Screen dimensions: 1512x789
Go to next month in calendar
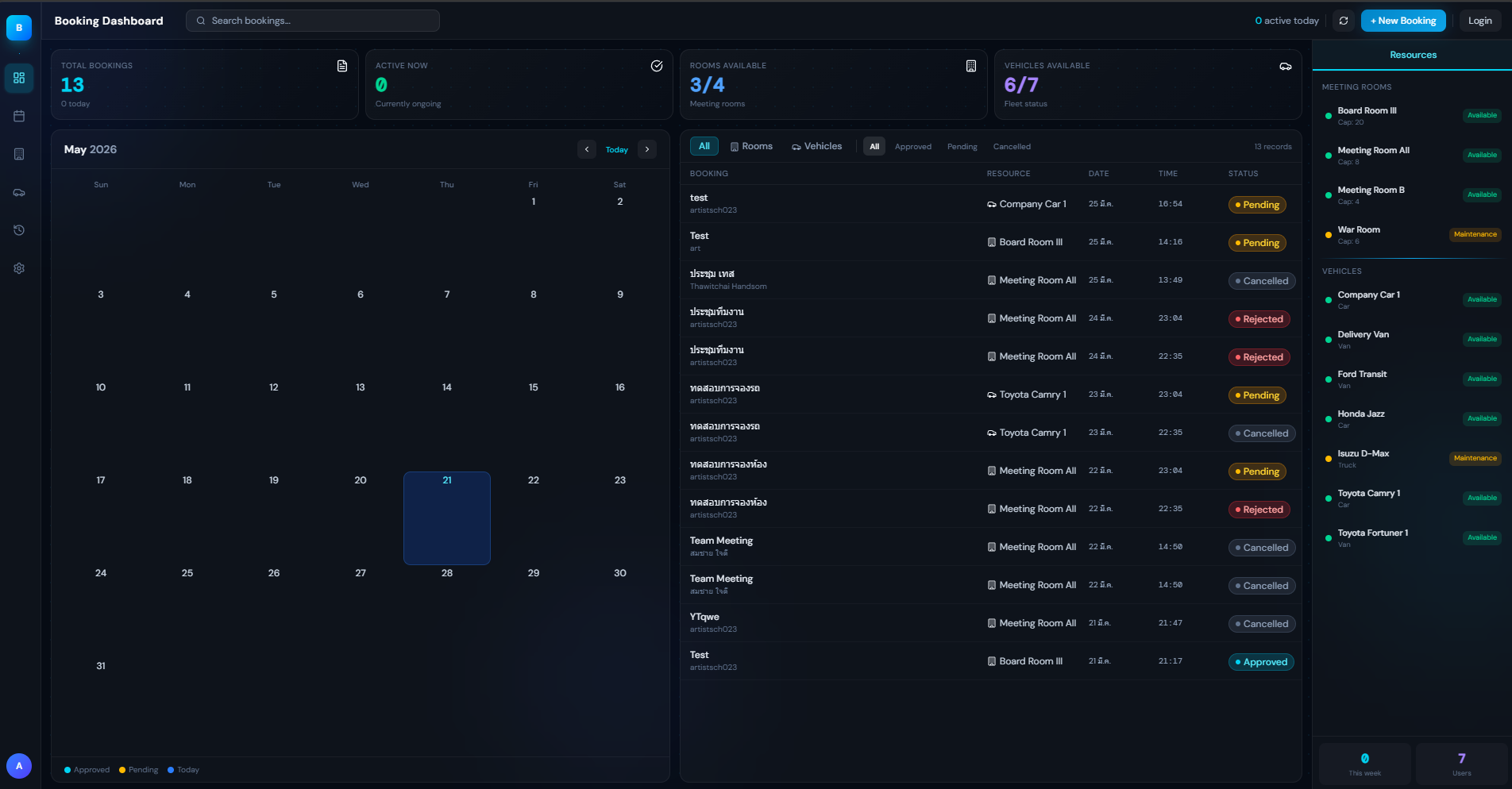tap(647, 149)
